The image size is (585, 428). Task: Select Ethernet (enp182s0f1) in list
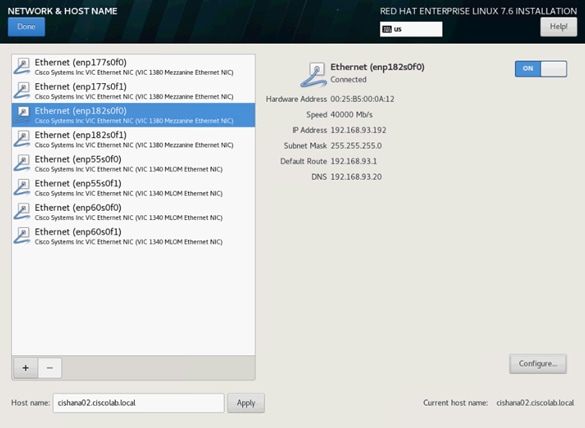[x=133, y=139]
